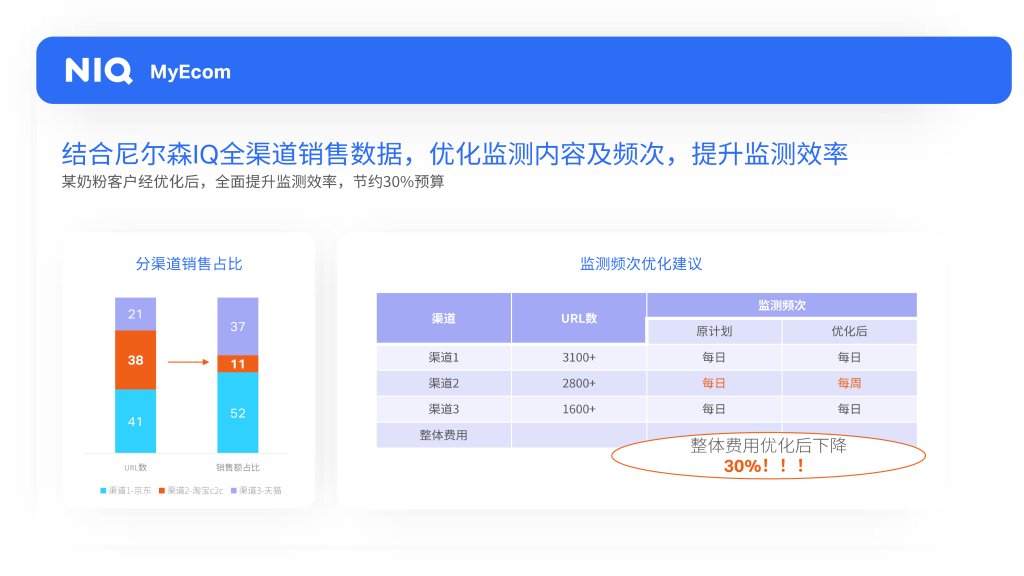Click blue segment 52 in 销售额占比 bar
This screenshot has height=576, width=1024.
click(238, 412)
